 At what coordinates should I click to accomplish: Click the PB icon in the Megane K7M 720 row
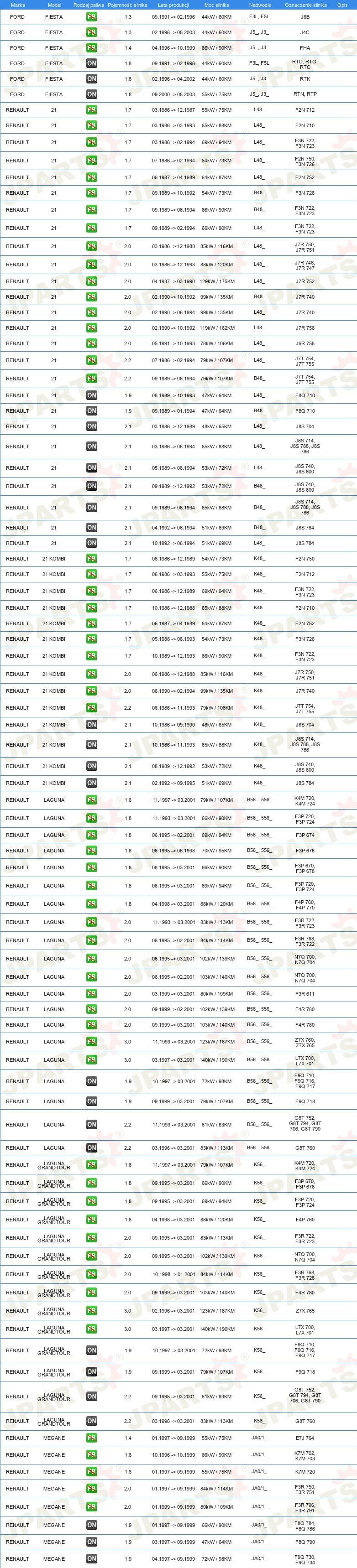(91, 1471)
